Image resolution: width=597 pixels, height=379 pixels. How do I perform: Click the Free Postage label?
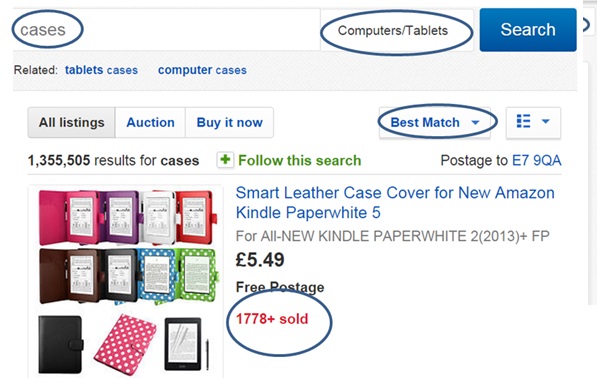280,287
